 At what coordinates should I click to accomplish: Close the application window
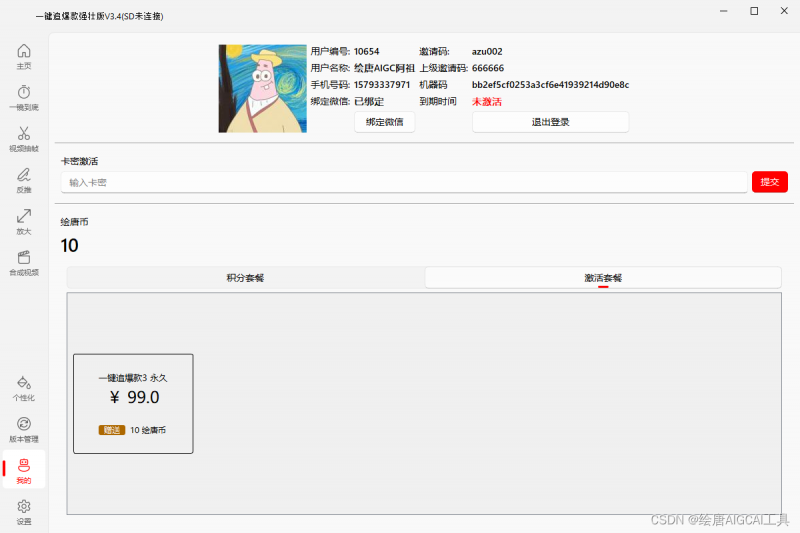(x=784, y=11)
